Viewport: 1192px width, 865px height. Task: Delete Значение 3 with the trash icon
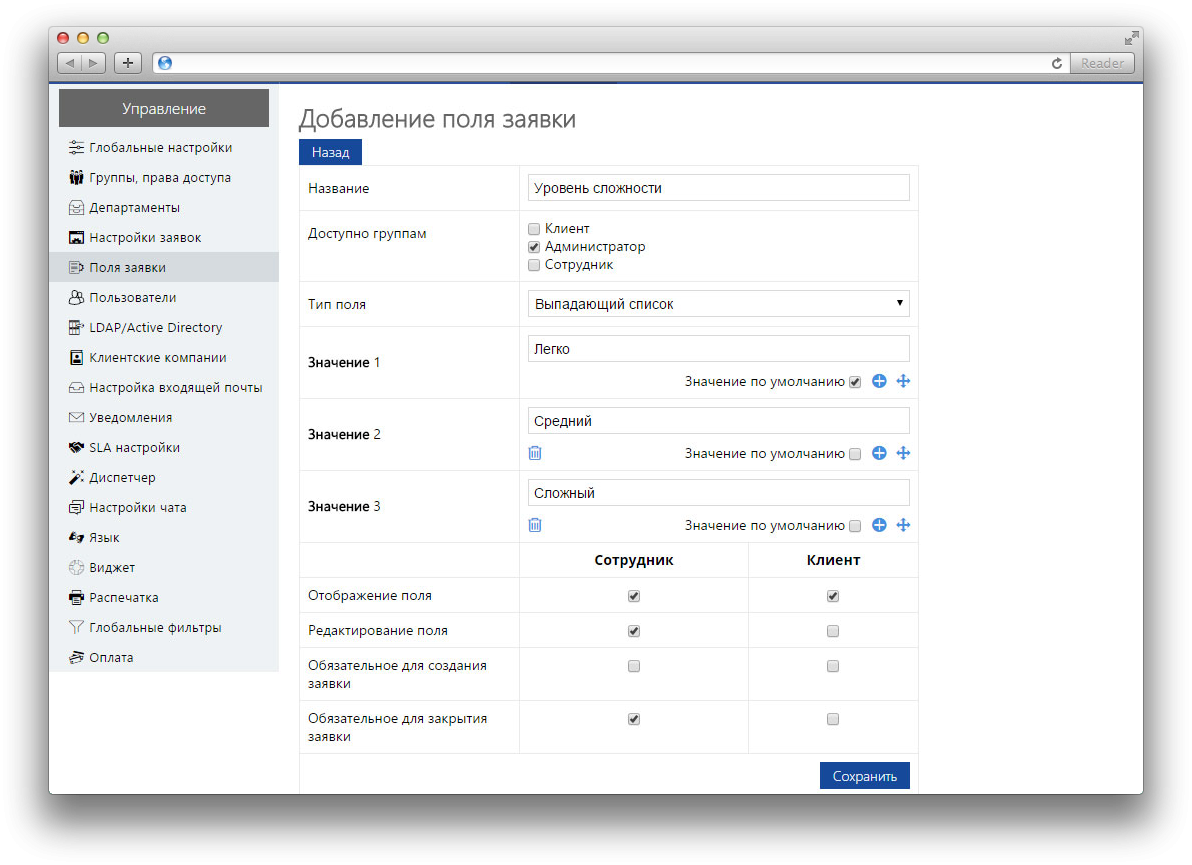535,525
